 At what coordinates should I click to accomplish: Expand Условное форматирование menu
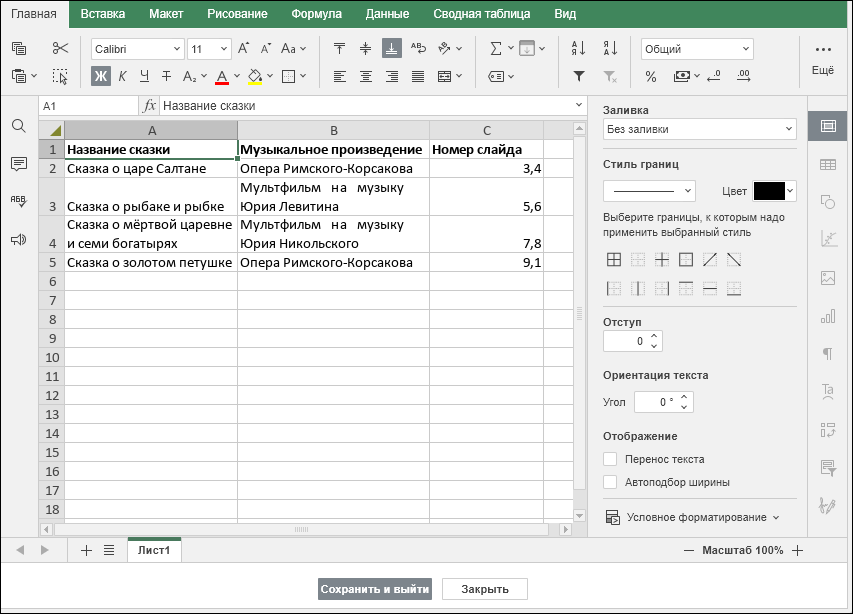(693, 517)
